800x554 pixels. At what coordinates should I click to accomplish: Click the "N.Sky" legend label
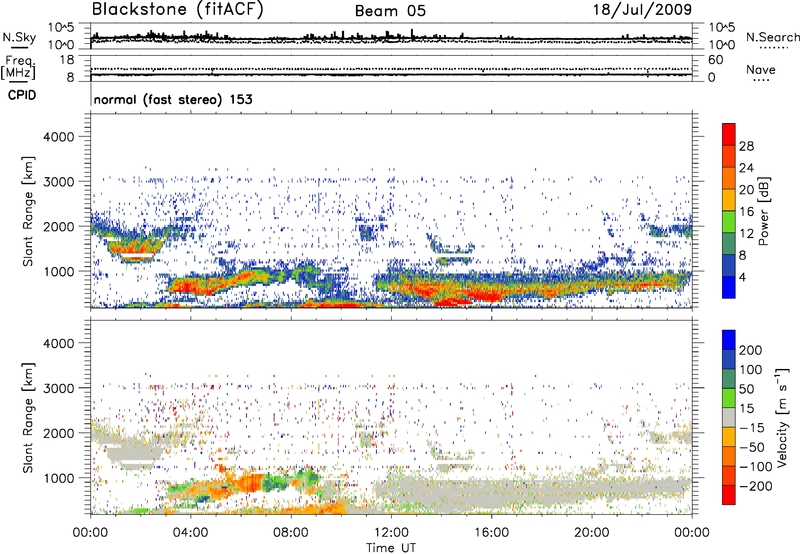pyautogui.click(x=19, y=37)
